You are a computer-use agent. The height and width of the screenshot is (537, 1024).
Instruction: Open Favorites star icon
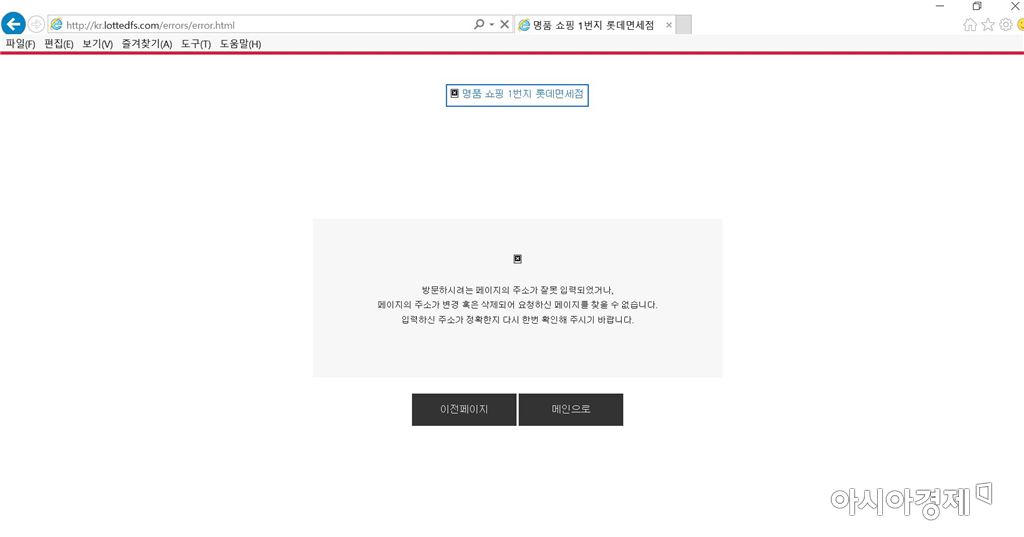click(988, 25)
